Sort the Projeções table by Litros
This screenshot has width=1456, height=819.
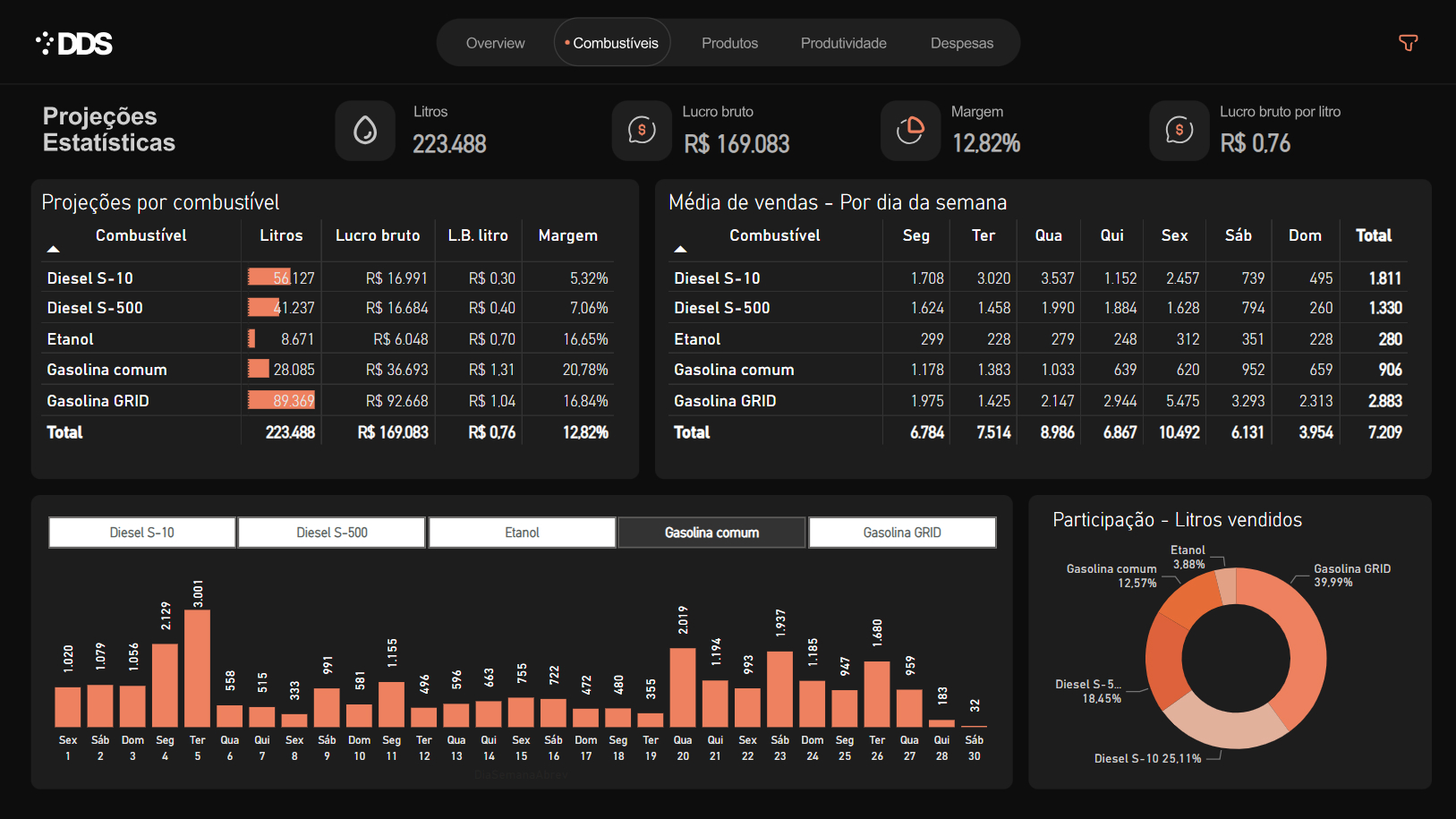281,235
